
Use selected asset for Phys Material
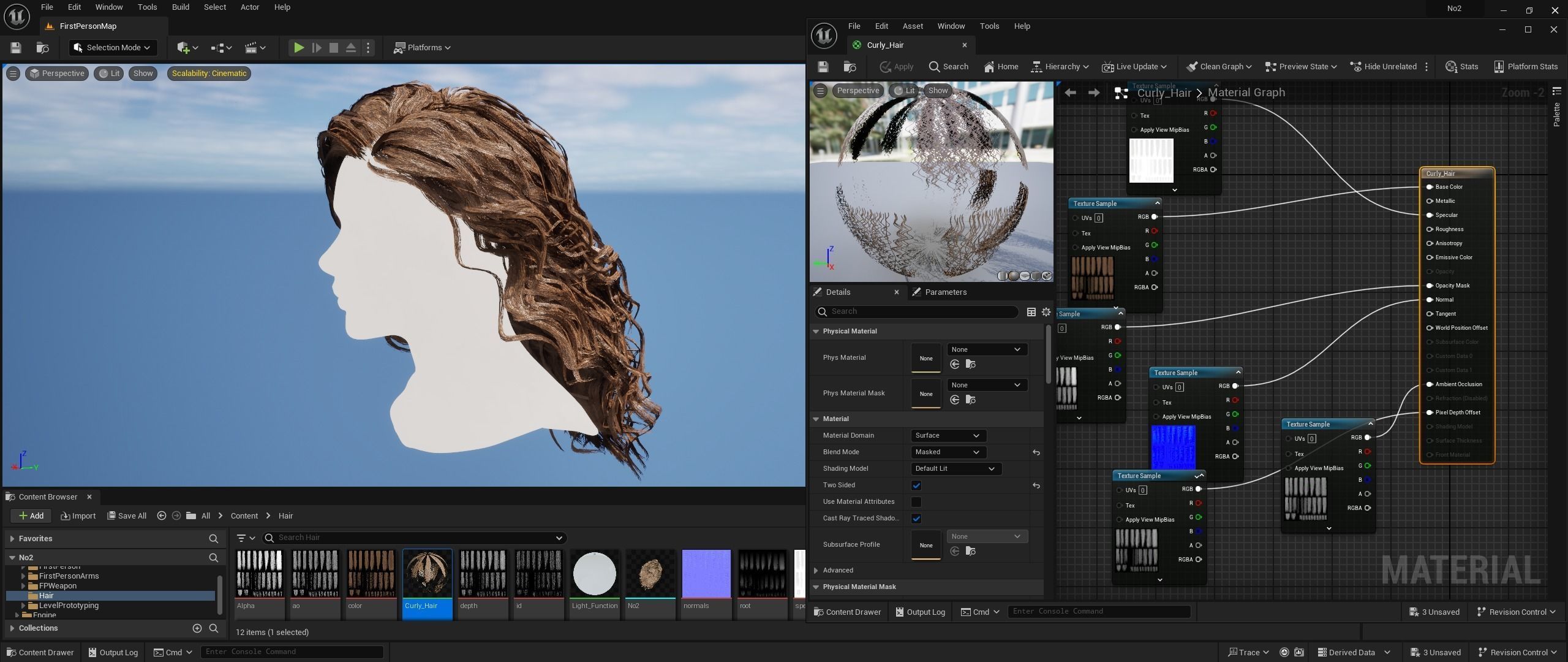(x=955, y=365)
